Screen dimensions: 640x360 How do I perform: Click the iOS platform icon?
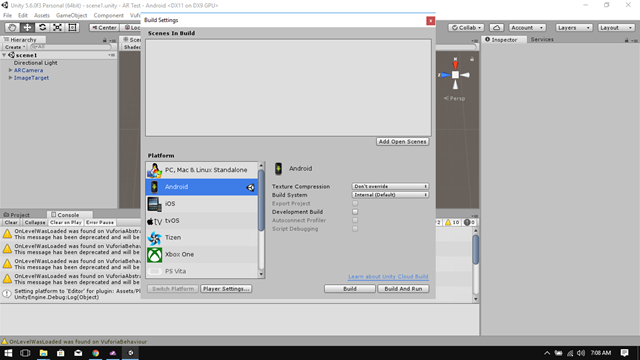pyautogui.click(x=155, y=204)
